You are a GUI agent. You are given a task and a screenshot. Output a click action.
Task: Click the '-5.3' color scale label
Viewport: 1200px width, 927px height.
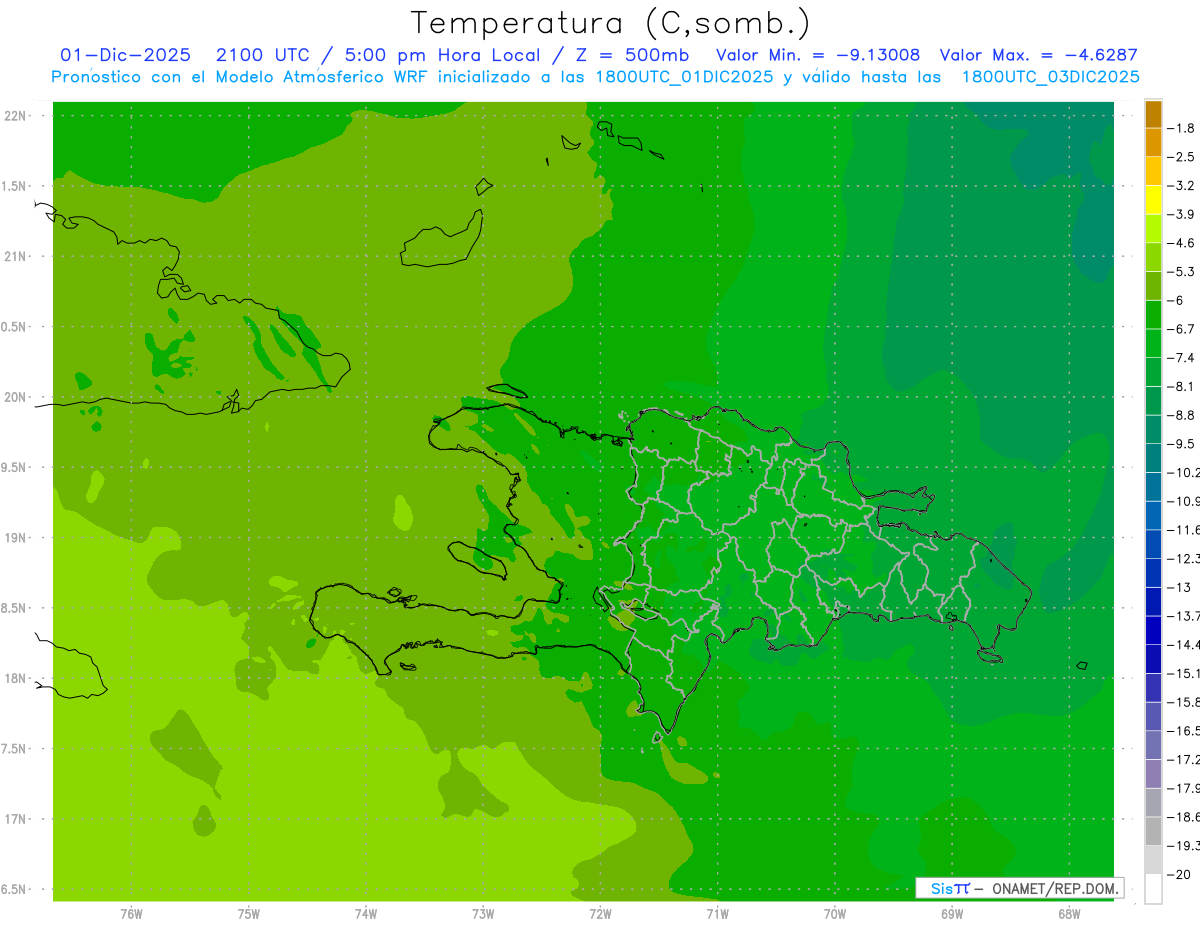(x=1181, y=272)
